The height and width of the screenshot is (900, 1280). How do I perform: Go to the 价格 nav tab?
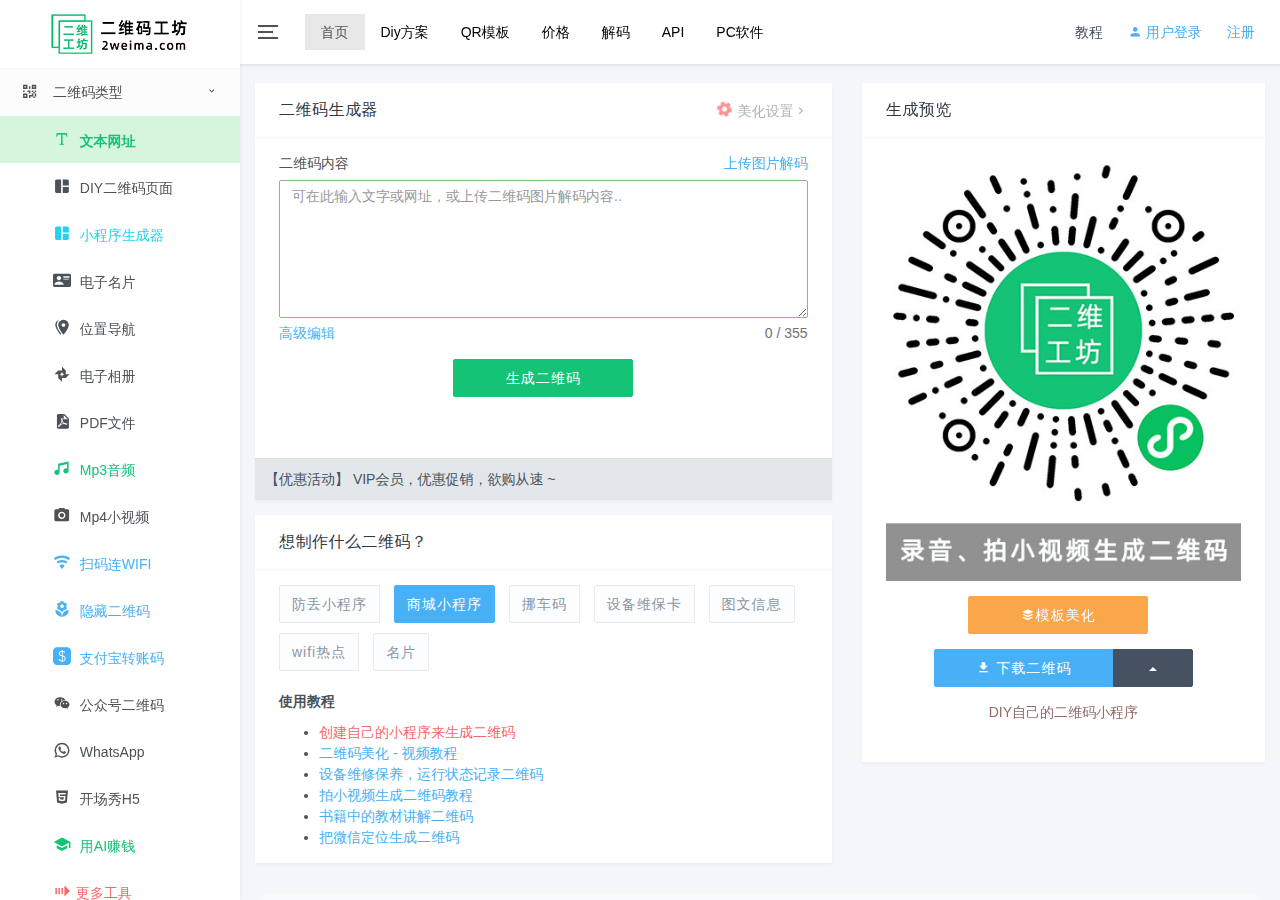[x=556, y=32]
